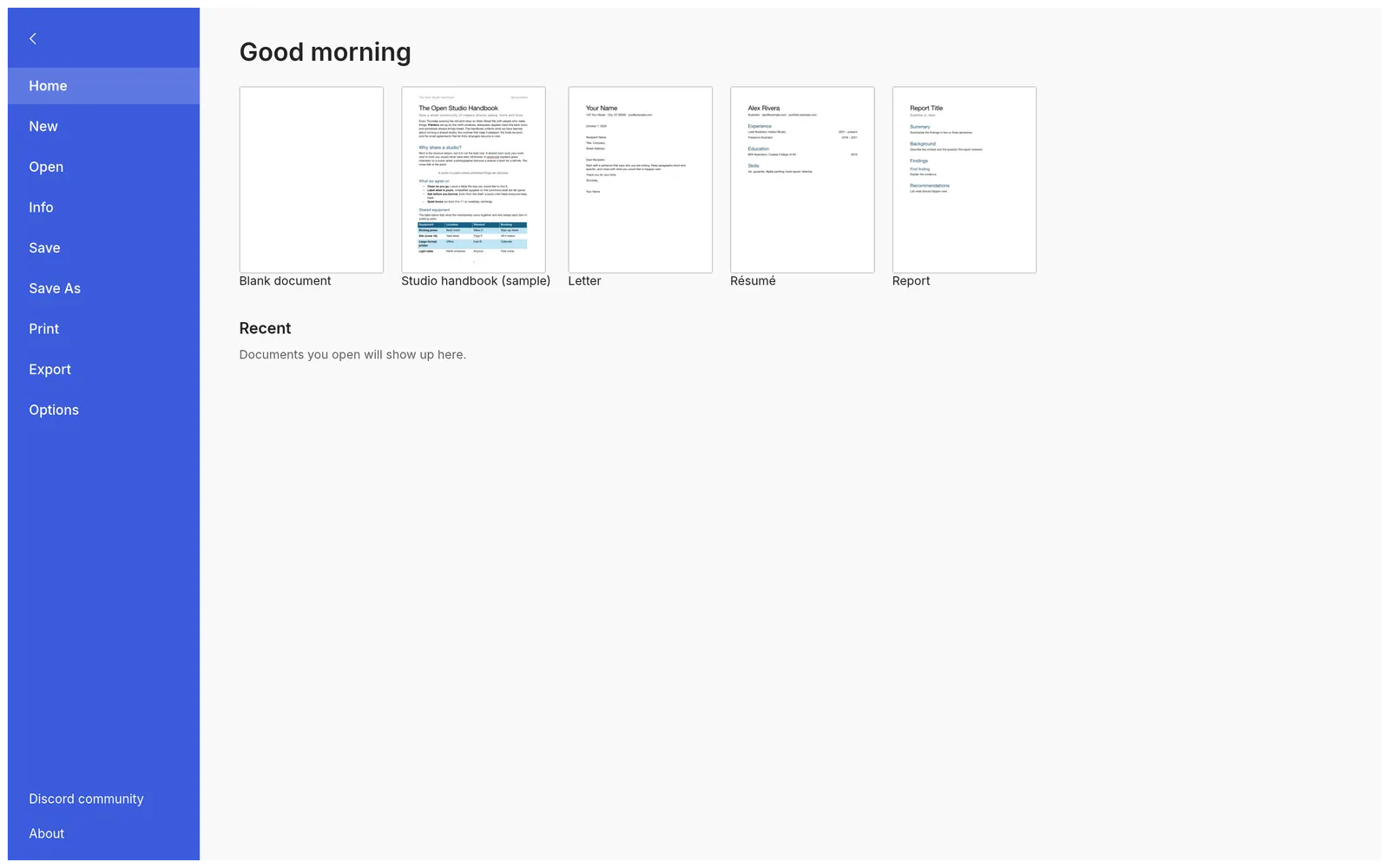Go to Open in the sidebar
Screen dimensions: 1389x868
click(x=103, y=167)
